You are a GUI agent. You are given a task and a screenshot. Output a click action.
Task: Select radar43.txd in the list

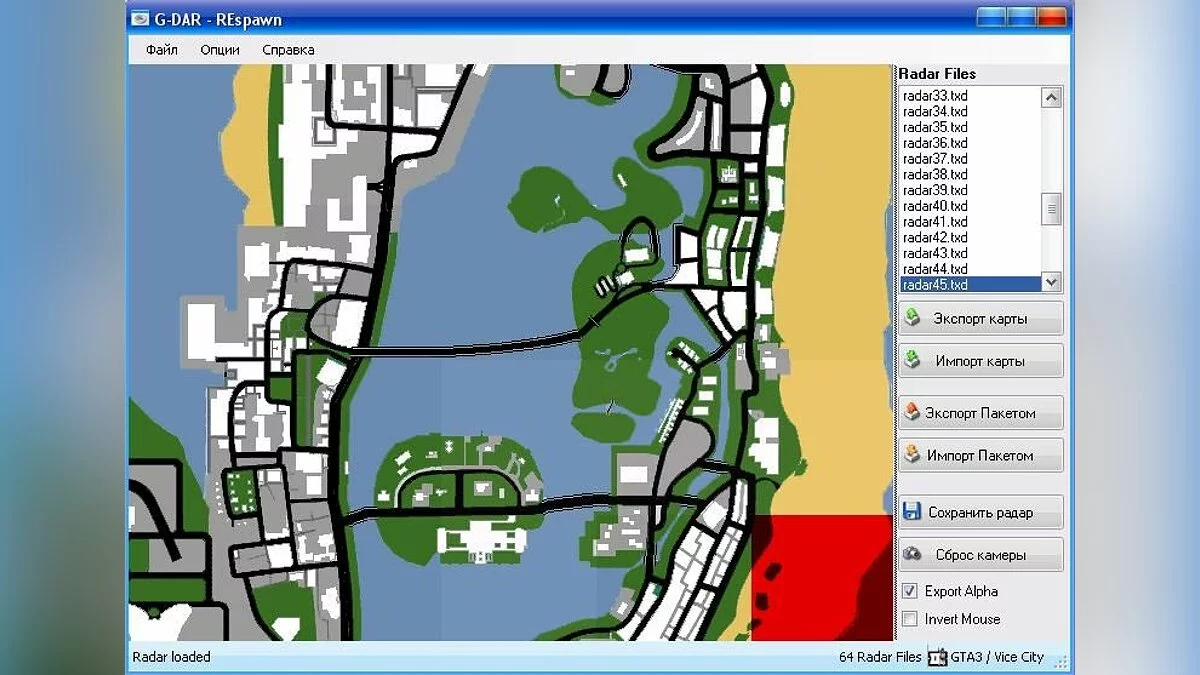(x=970, y=253)
